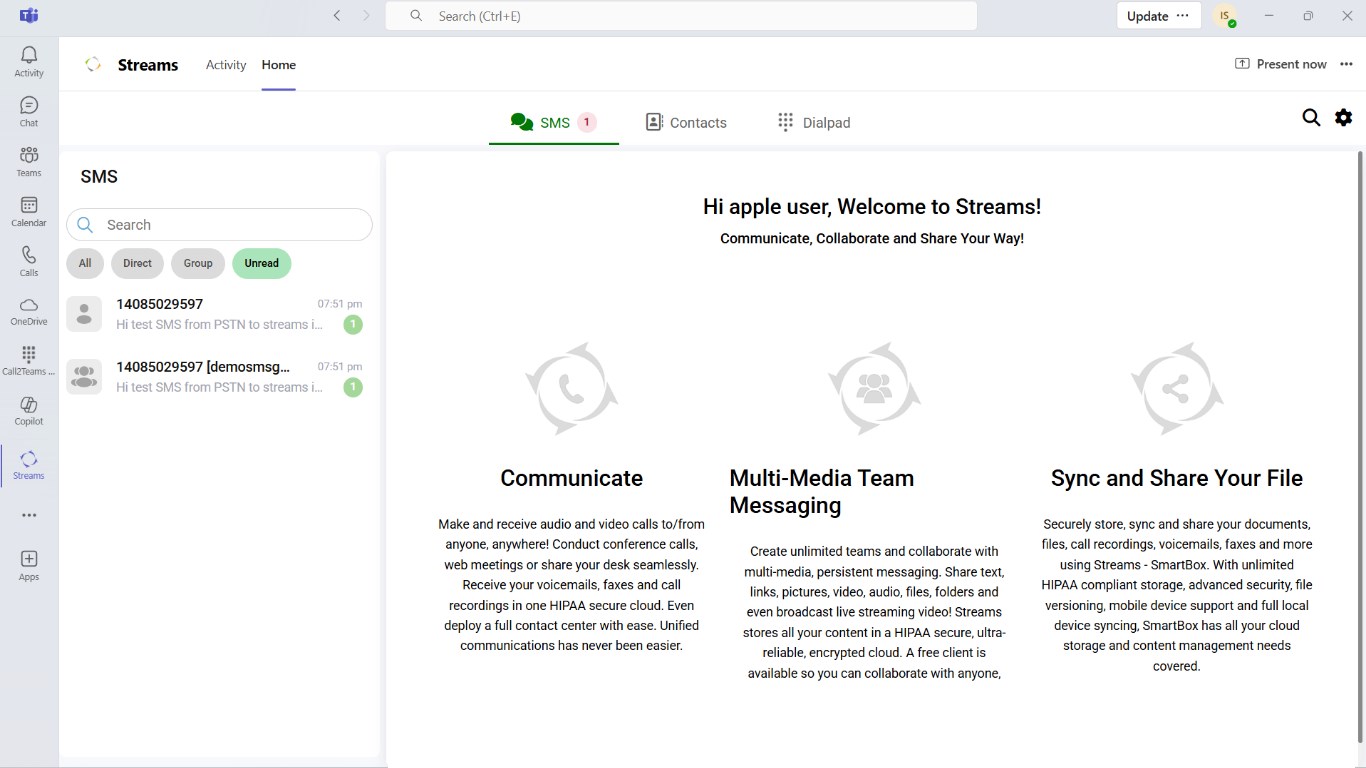The width and height of the screenshot is (1366, 768).
Task: Go to Teams in the left rail
Action: pyautogui.click(x=29, y=161)
